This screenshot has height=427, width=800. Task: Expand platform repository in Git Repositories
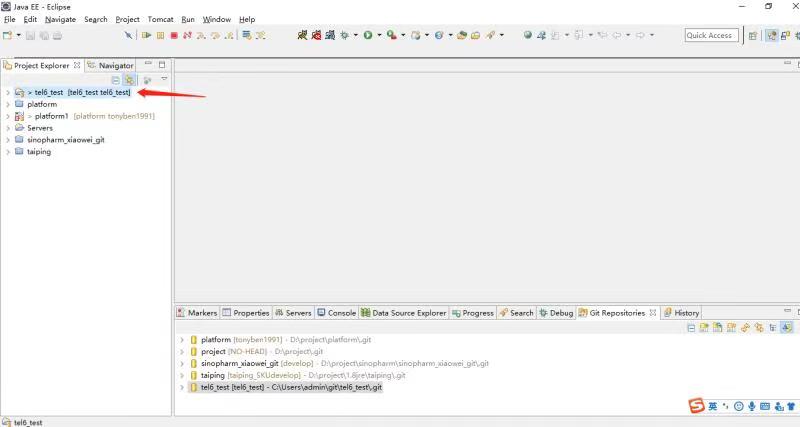tap(182, 339)
